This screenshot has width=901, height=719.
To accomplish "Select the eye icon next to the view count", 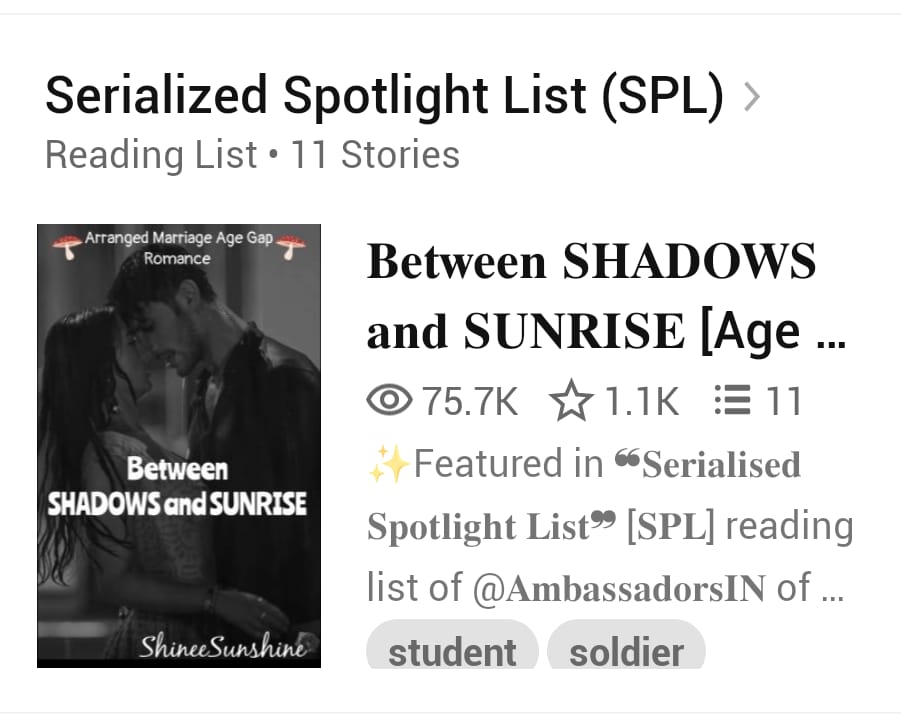I will [x=392, y=399].
